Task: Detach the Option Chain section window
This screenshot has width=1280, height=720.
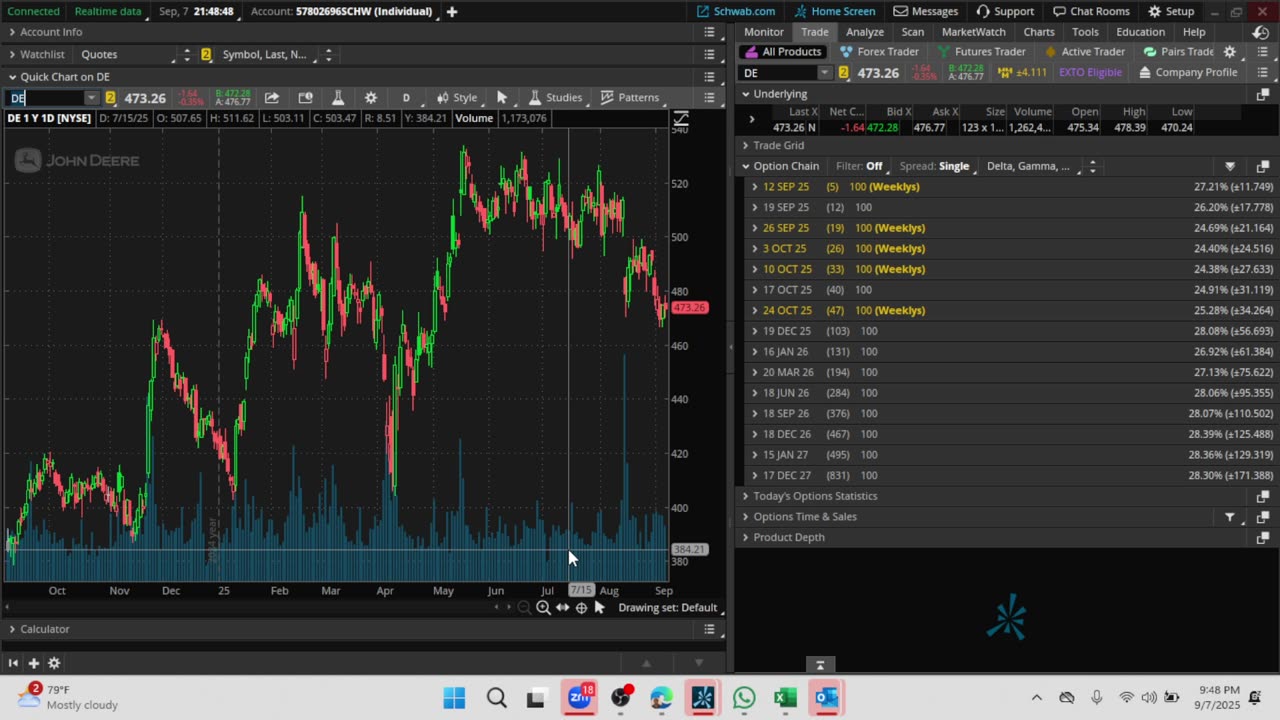Action: tap(1262, 166)
